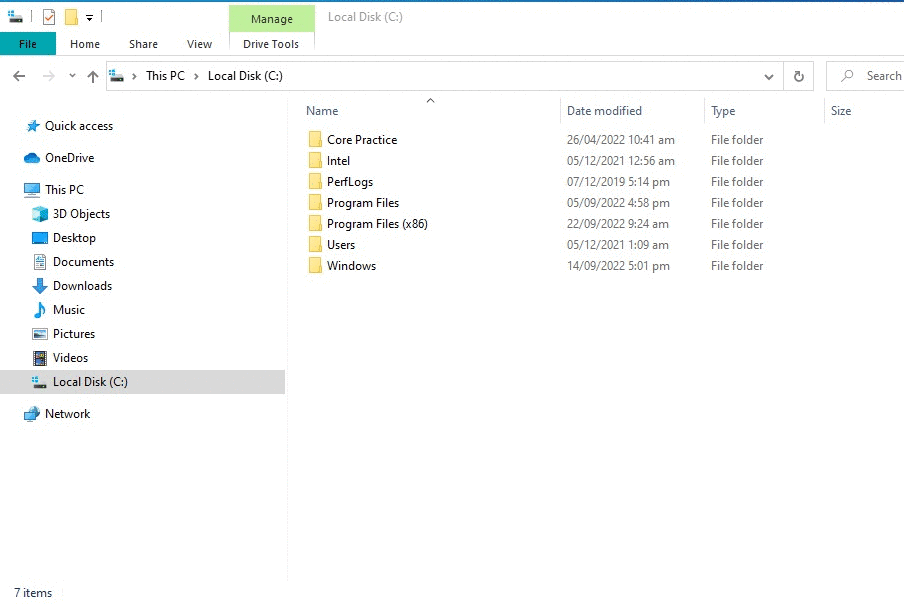The width and height of the screenshot is (904, 604).
Task: Click the Core Practice folder icon
Action: 315,139
